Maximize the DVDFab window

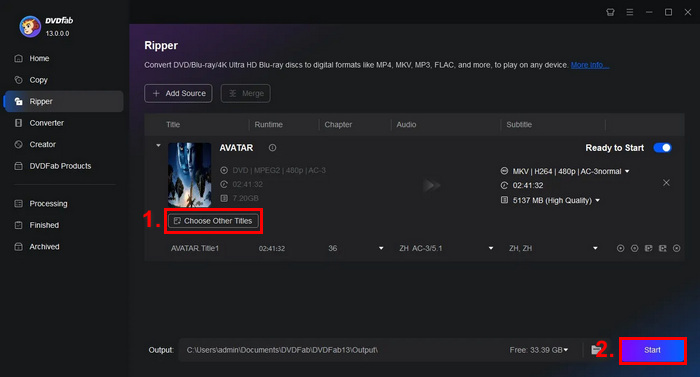point(668,12)
